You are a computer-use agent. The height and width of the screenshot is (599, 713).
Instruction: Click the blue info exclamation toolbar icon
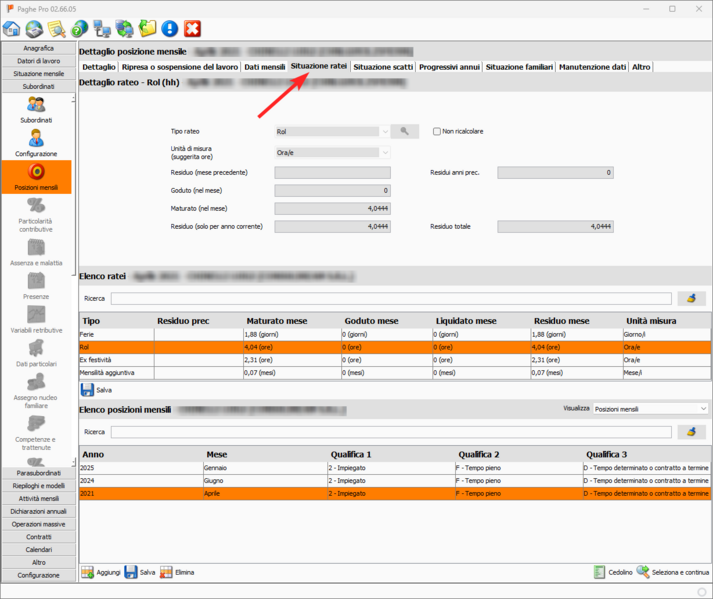point(170,29)
